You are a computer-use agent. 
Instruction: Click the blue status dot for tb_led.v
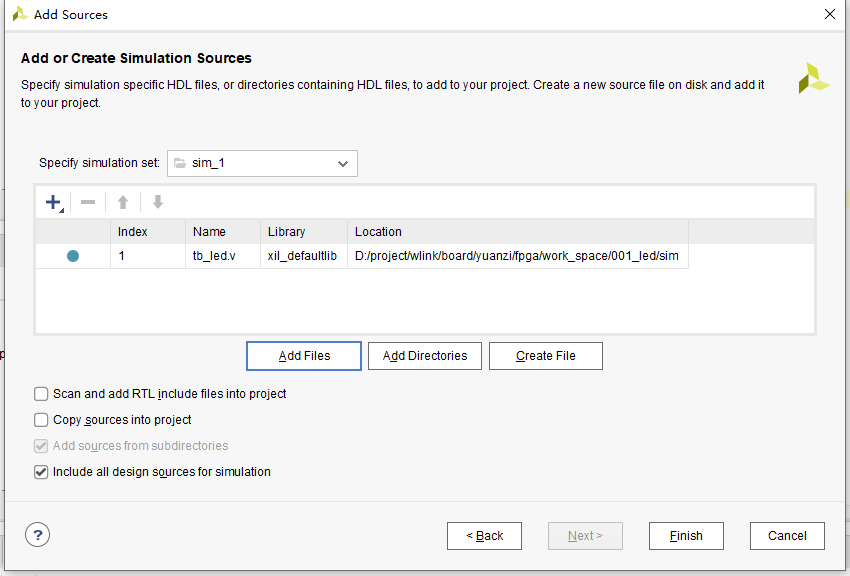(73, 257)
